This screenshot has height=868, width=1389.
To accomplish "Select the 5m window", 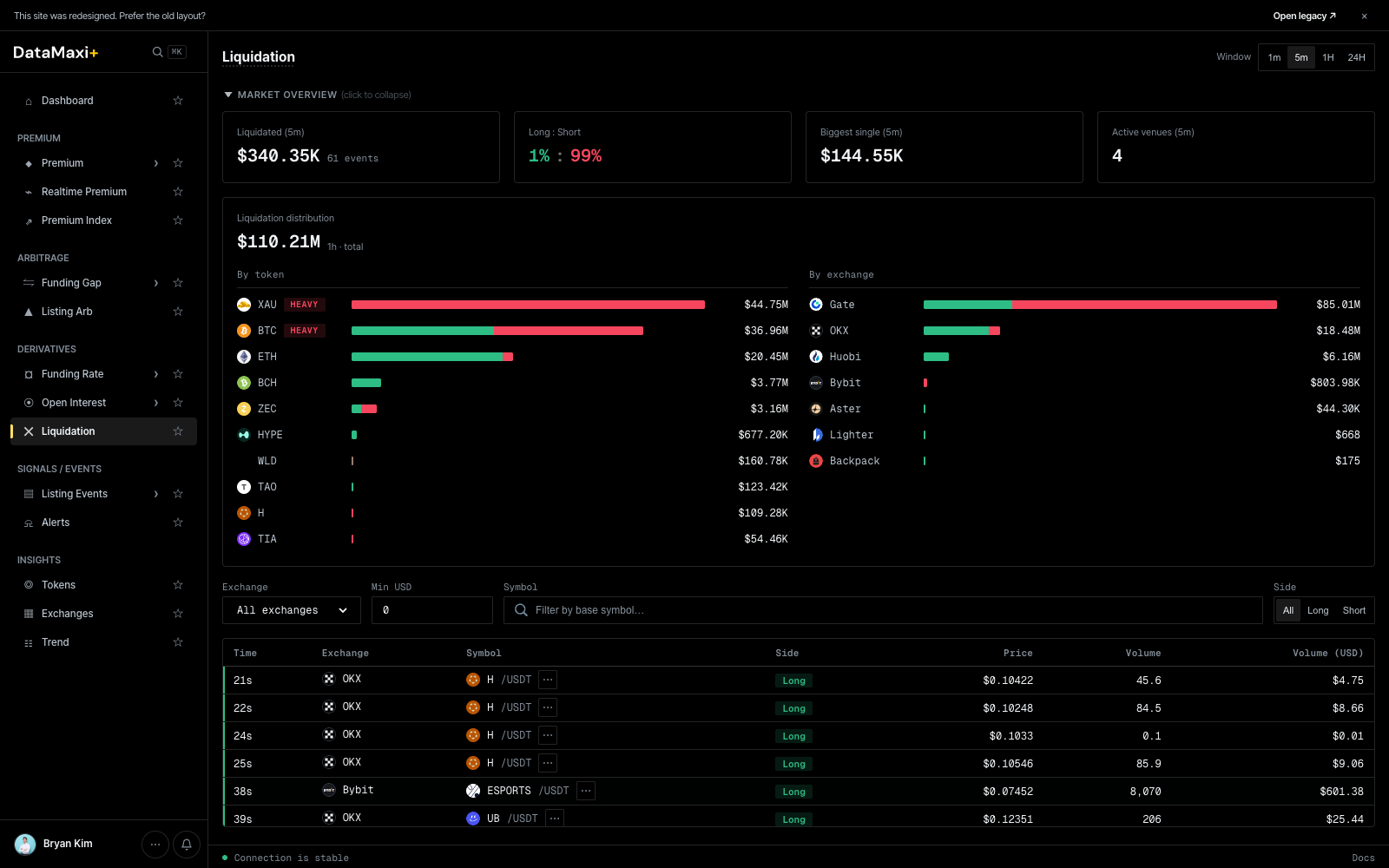I will click(1301, 57).
